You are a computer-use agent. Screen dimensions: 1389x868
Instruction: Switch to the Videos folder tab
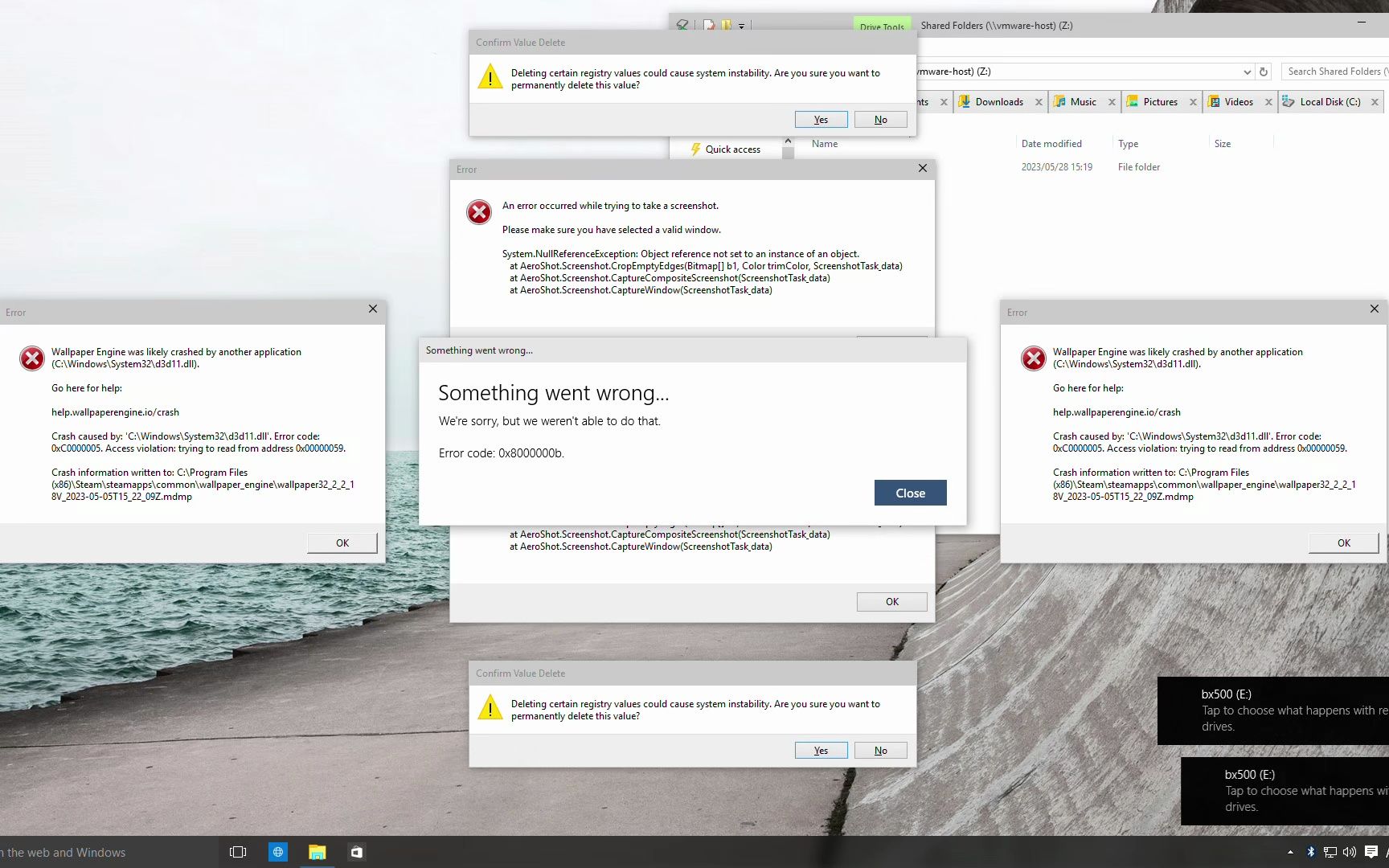pyautogui.click(x=1239, y=102)
